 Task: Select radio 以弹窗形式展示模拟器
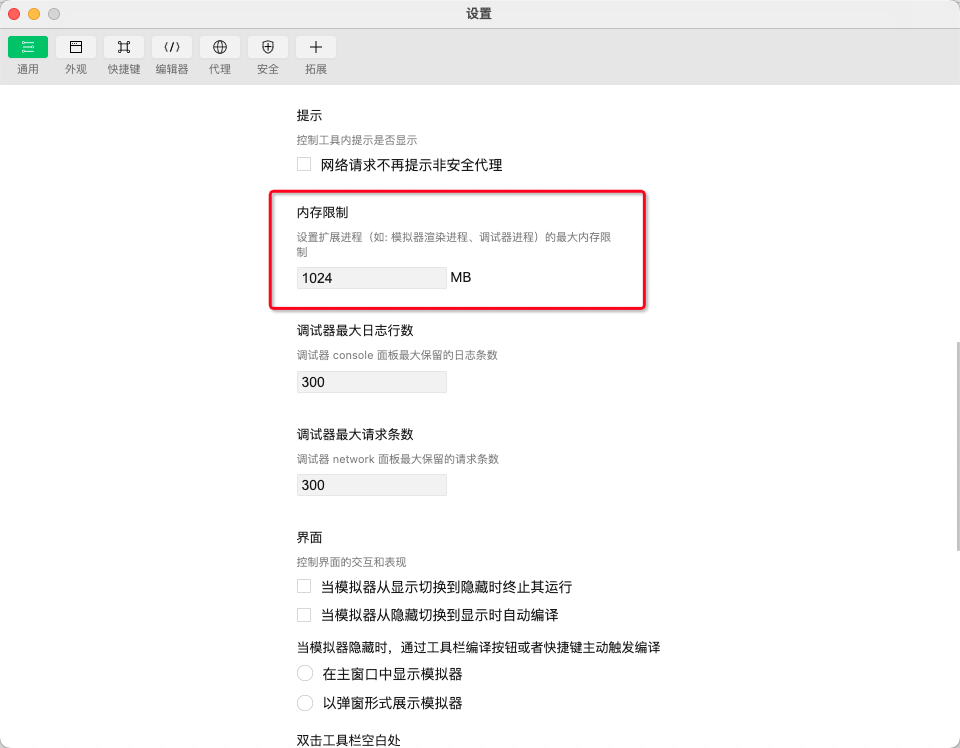pyautogui.click(x=305, y=703)
